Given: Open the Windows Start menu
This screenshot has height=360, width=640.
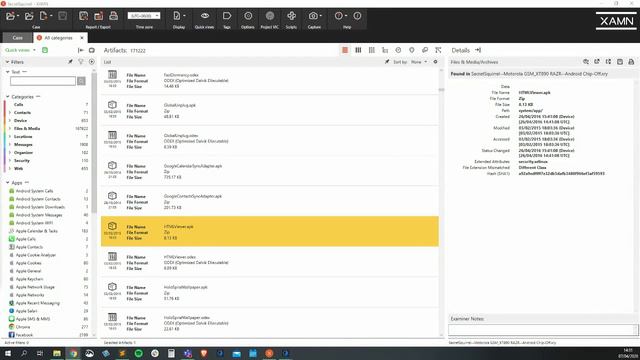Looking at the screenshot, I should (7, 353).
